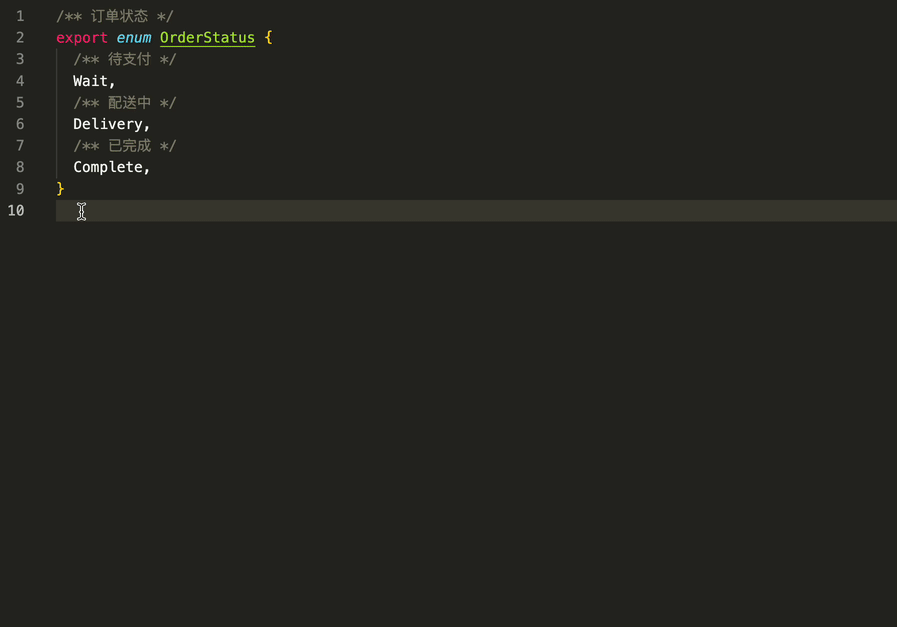Select line number 10 in the gutter
The image size is (897, 627).
click(16, 211)
